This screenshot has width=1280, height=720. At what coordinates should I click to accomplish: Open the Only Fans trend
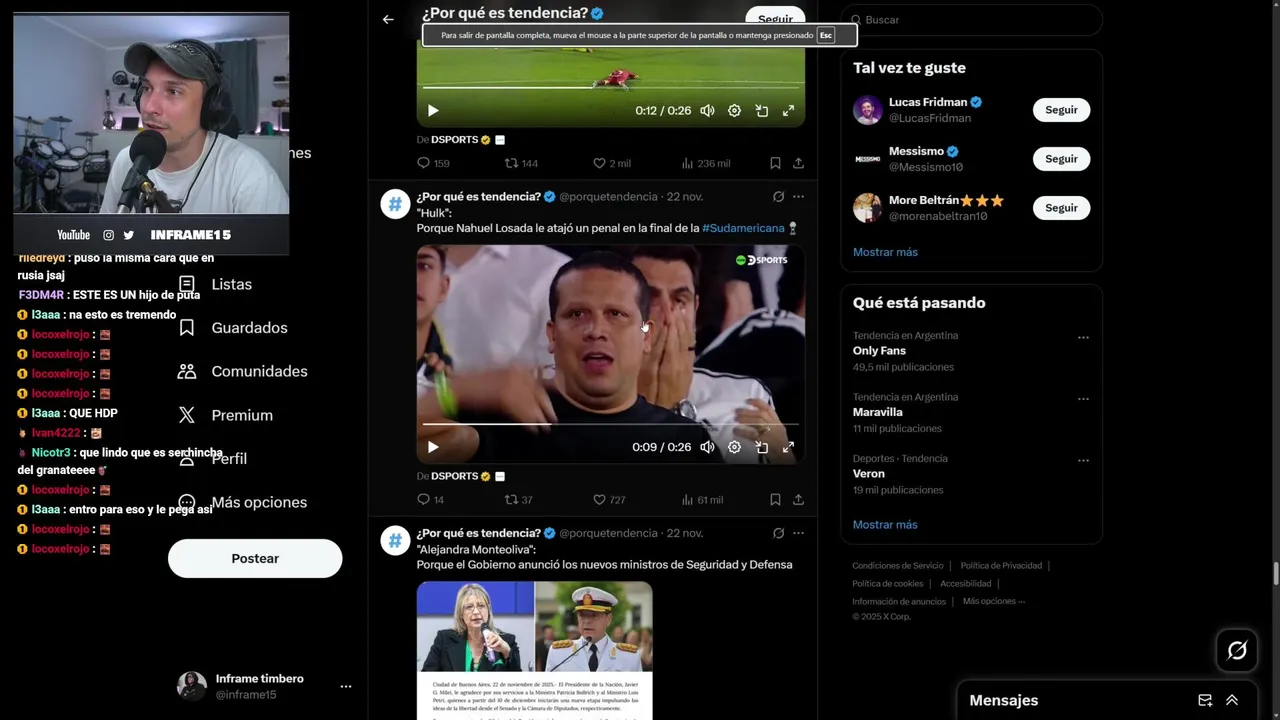tap(879, 351)
